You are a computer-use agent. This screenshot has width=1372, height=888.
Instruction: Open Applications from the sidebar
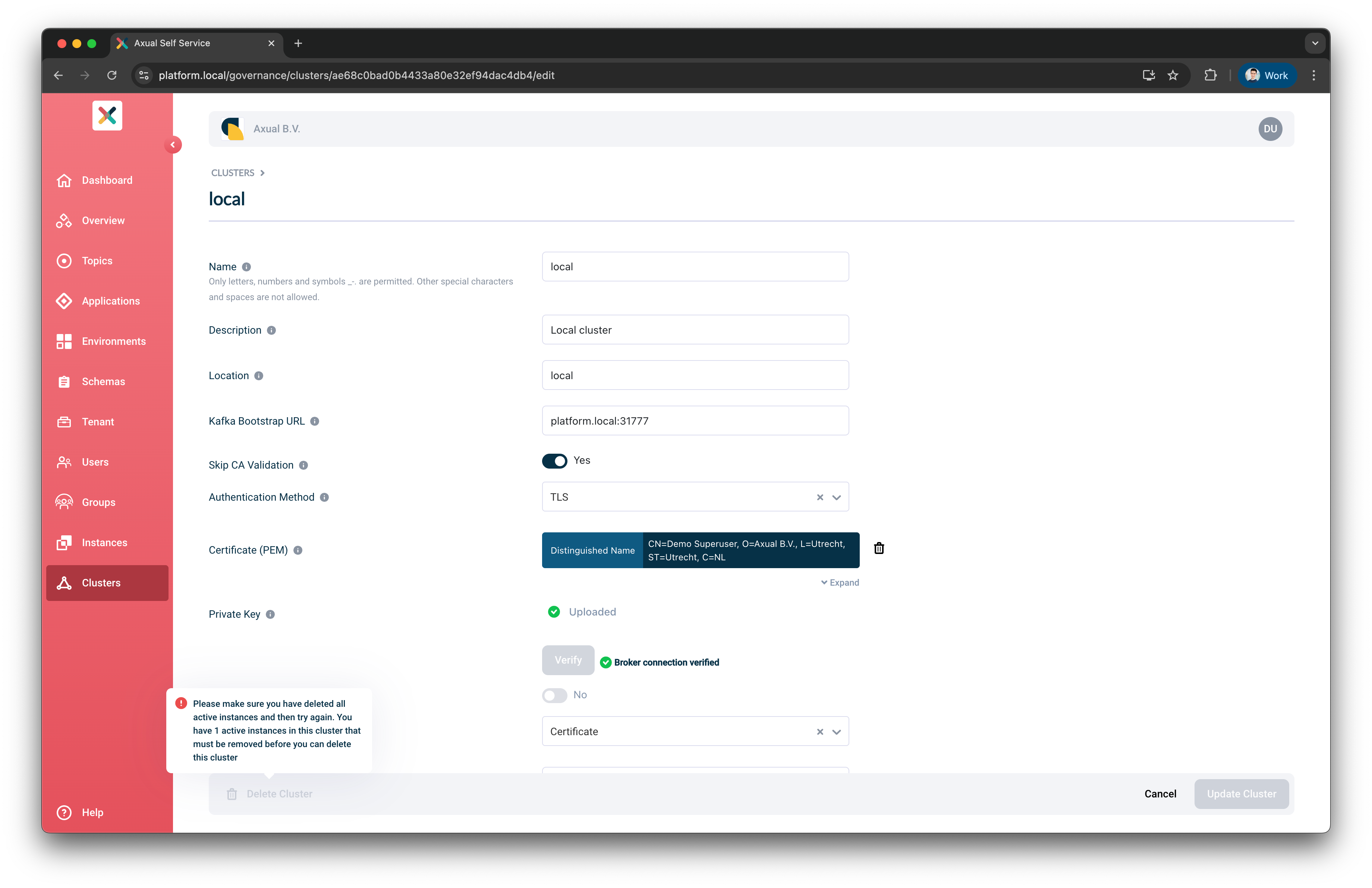(64, 301)
